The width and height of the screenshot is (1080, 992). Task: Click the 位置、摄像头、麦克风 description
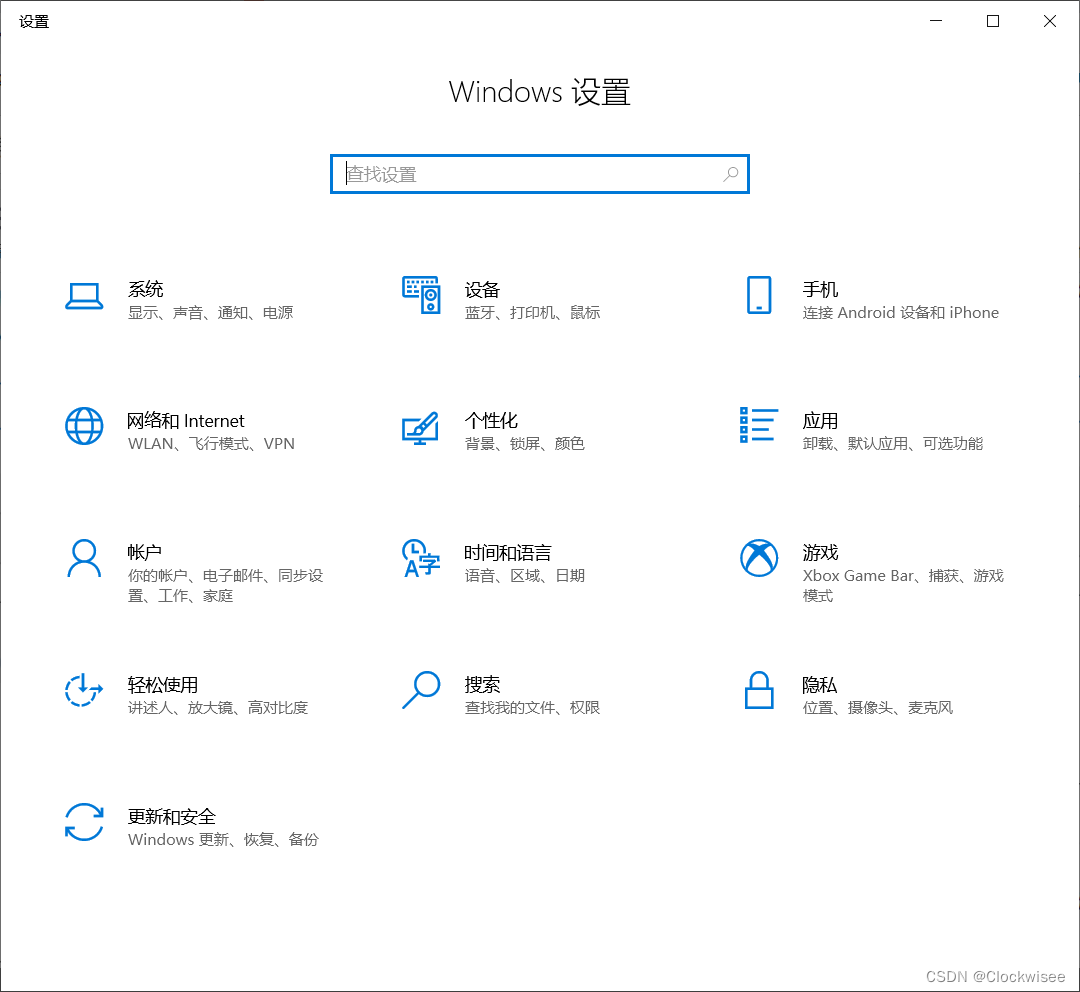point(878,707)
